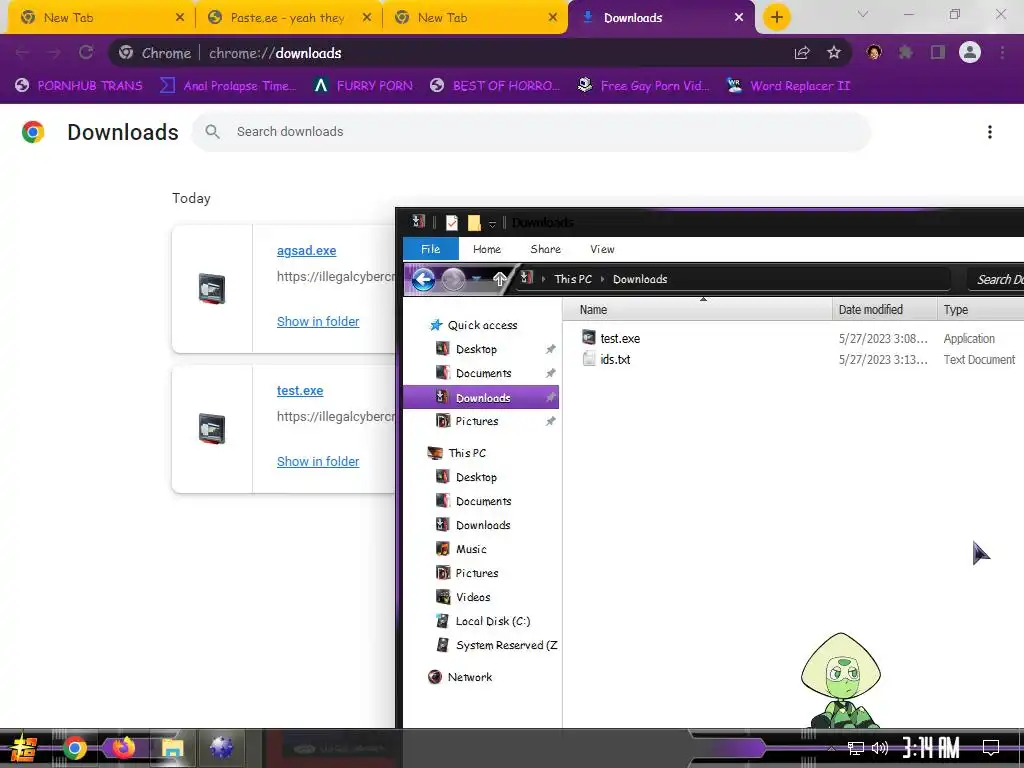Open the Chrome three-dot main menu

1002,52
